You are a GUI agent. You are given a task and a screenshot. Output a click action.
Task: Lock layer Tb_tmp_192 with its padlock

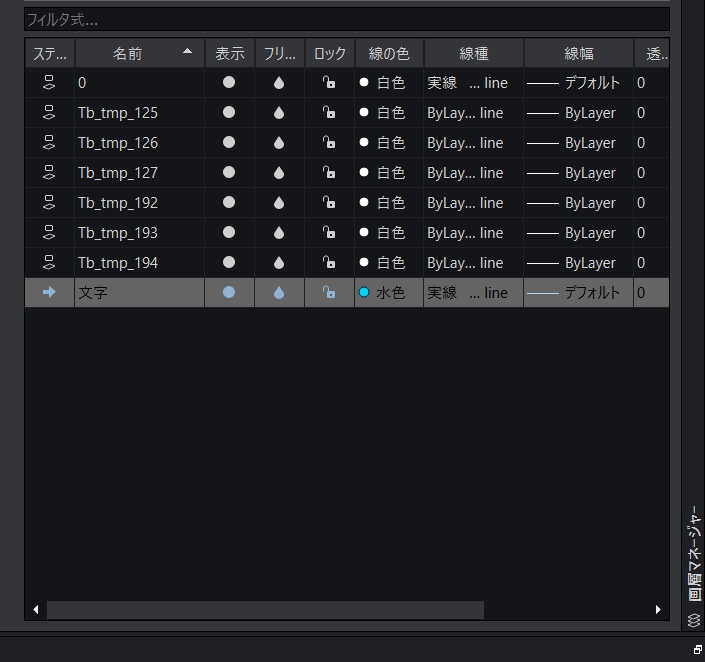[329, 202]
